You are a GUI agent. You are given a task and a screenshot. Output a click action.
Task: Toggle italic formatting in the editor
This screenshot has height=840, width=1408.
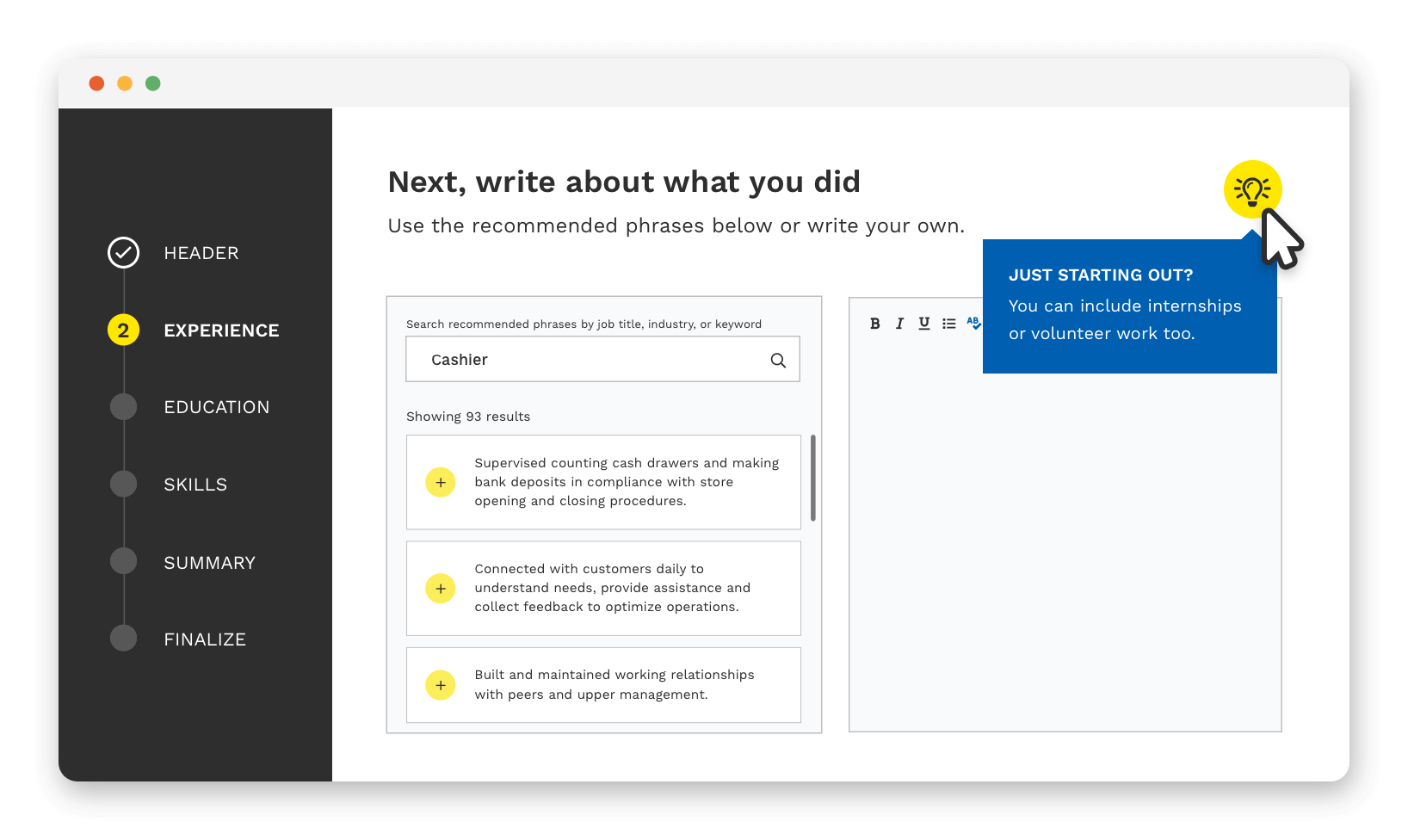899,324
